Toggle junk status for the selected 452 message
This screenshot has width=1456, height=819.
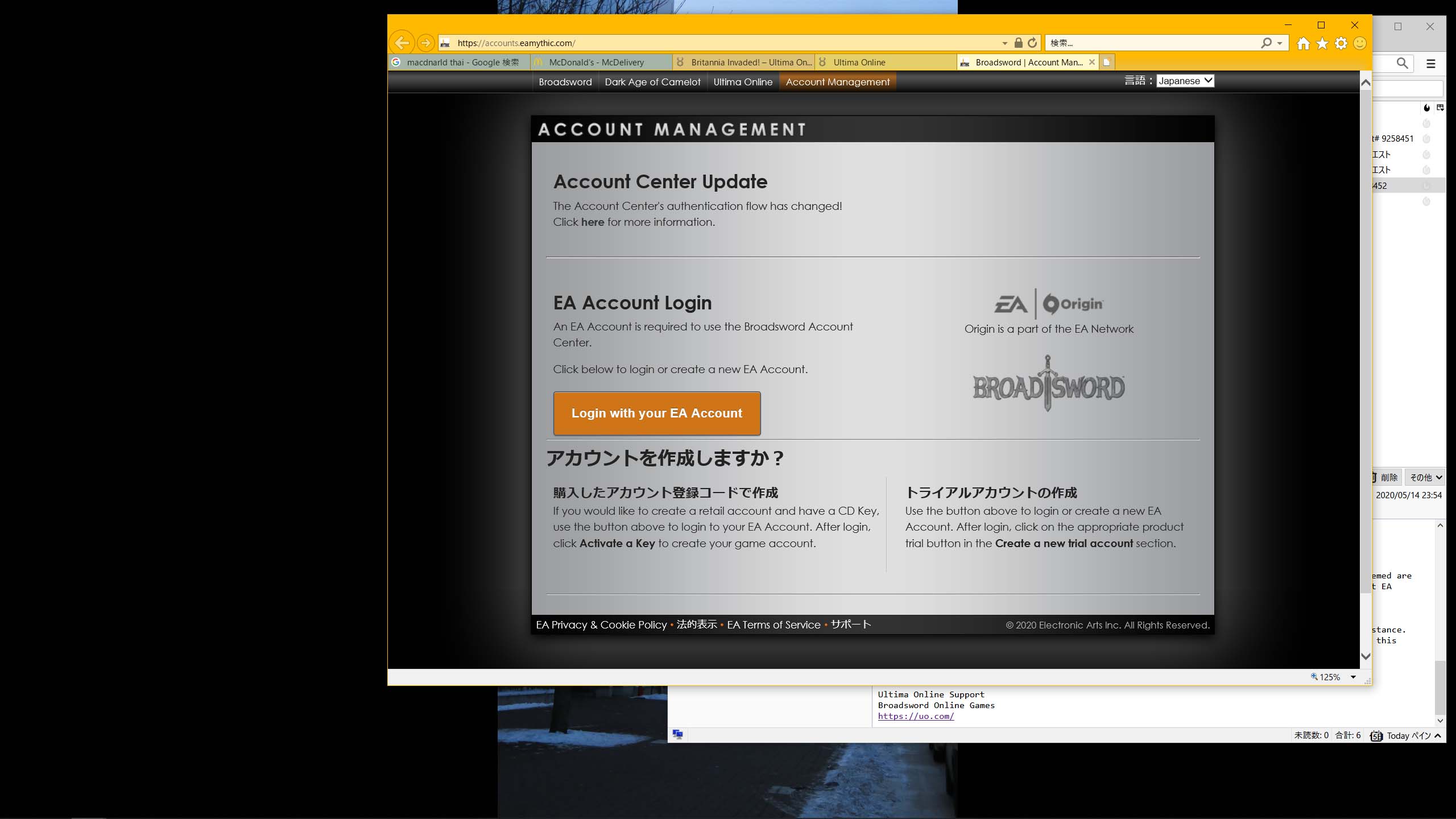pyautogui.click(x=1426, y=185)
